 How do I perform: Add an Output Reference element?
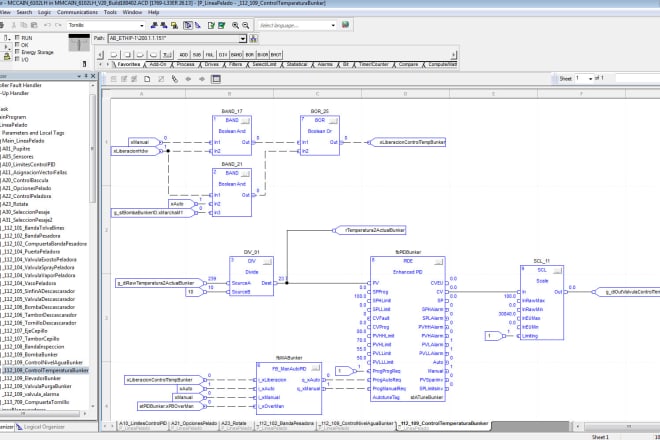click(x=127, y=55)
